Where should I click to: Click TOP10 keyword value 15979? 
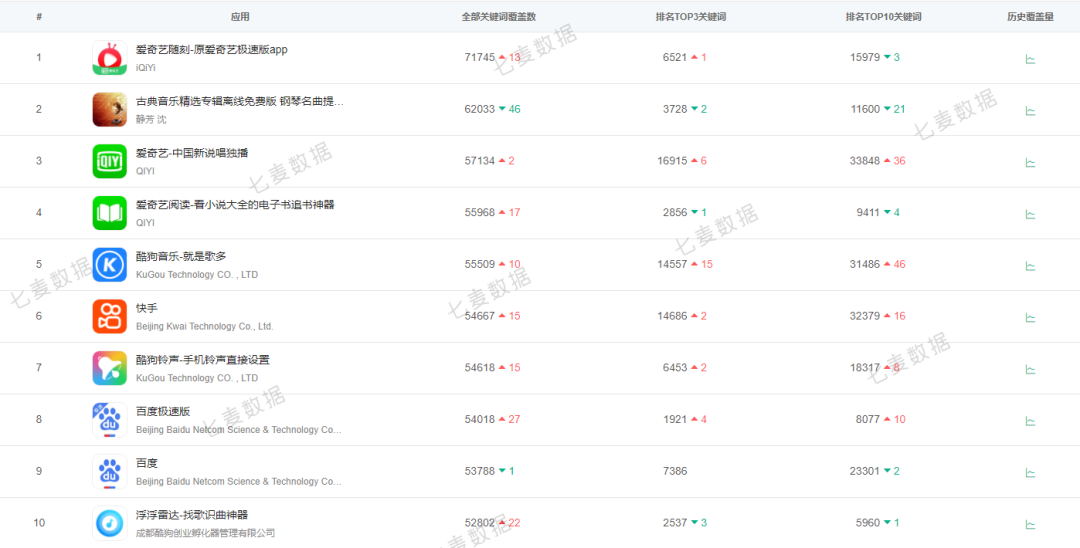click(865, 58)
